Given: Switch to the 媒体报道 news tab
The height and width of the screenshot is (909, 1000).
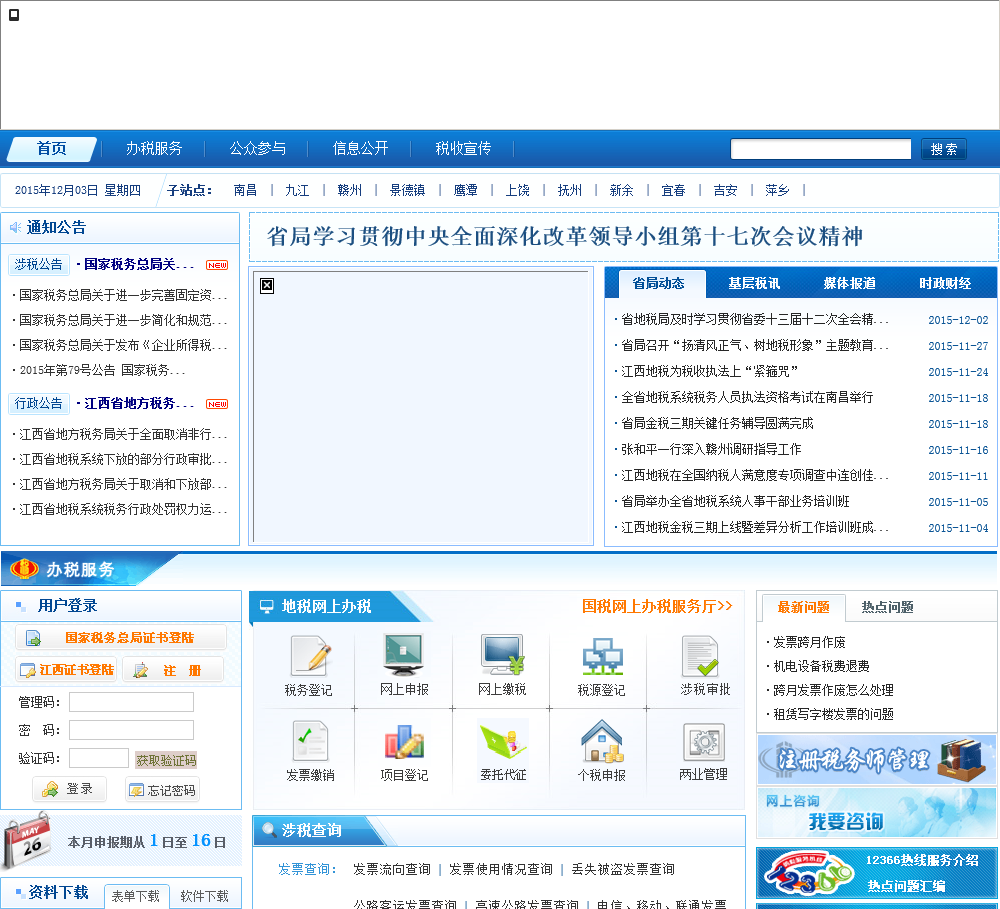Looking at the screenshot, I should pyautogui.click(x=849, y=283).
